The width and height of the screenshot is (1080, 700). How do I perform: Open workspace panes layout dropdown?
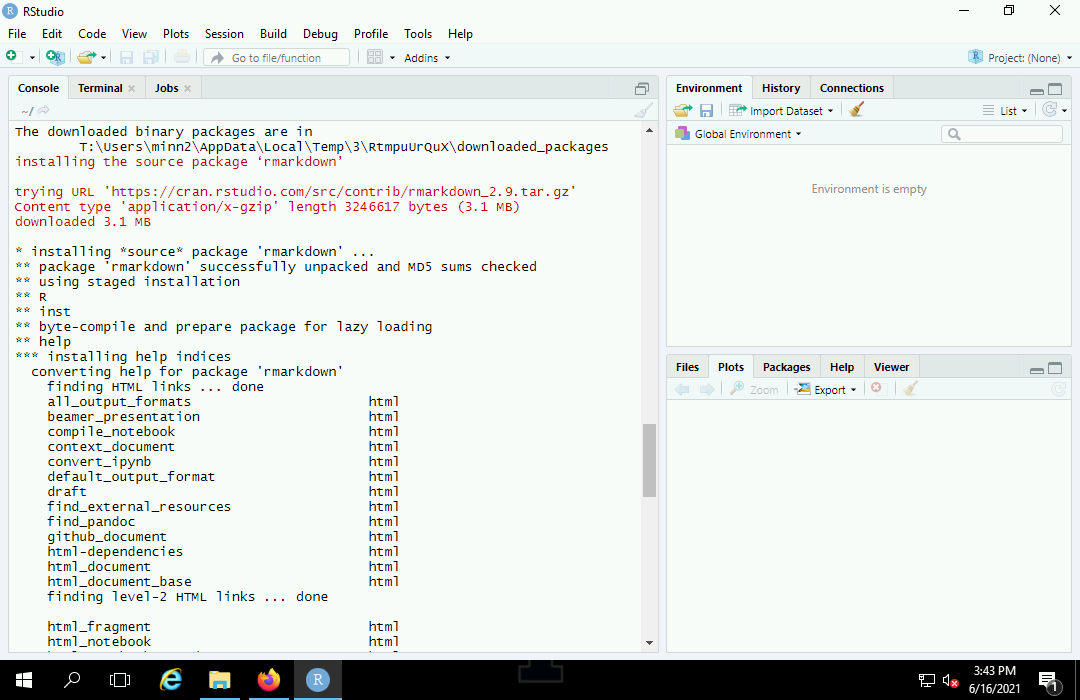point(381,58)
